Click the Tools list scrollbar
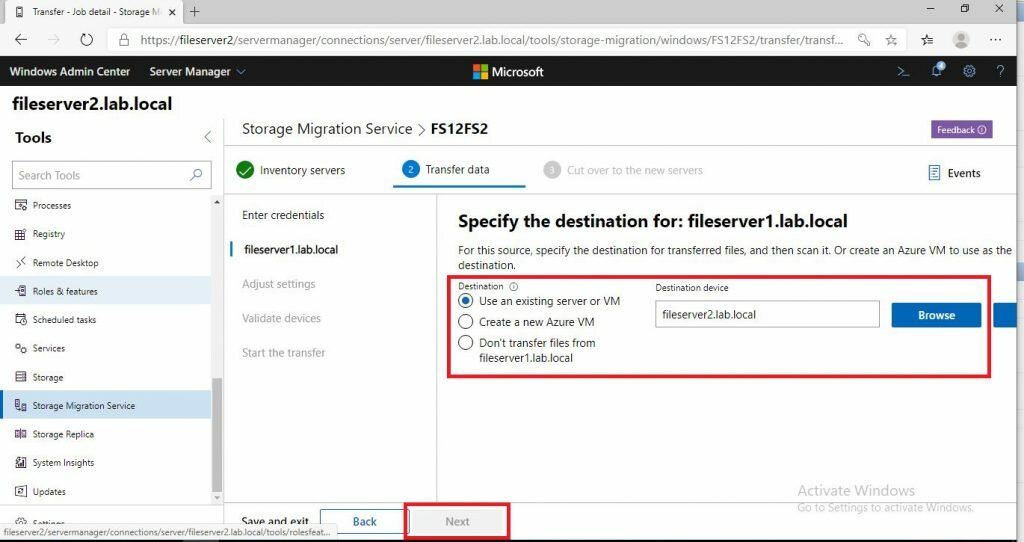The image size is (1024, 542). click(217, 434)
